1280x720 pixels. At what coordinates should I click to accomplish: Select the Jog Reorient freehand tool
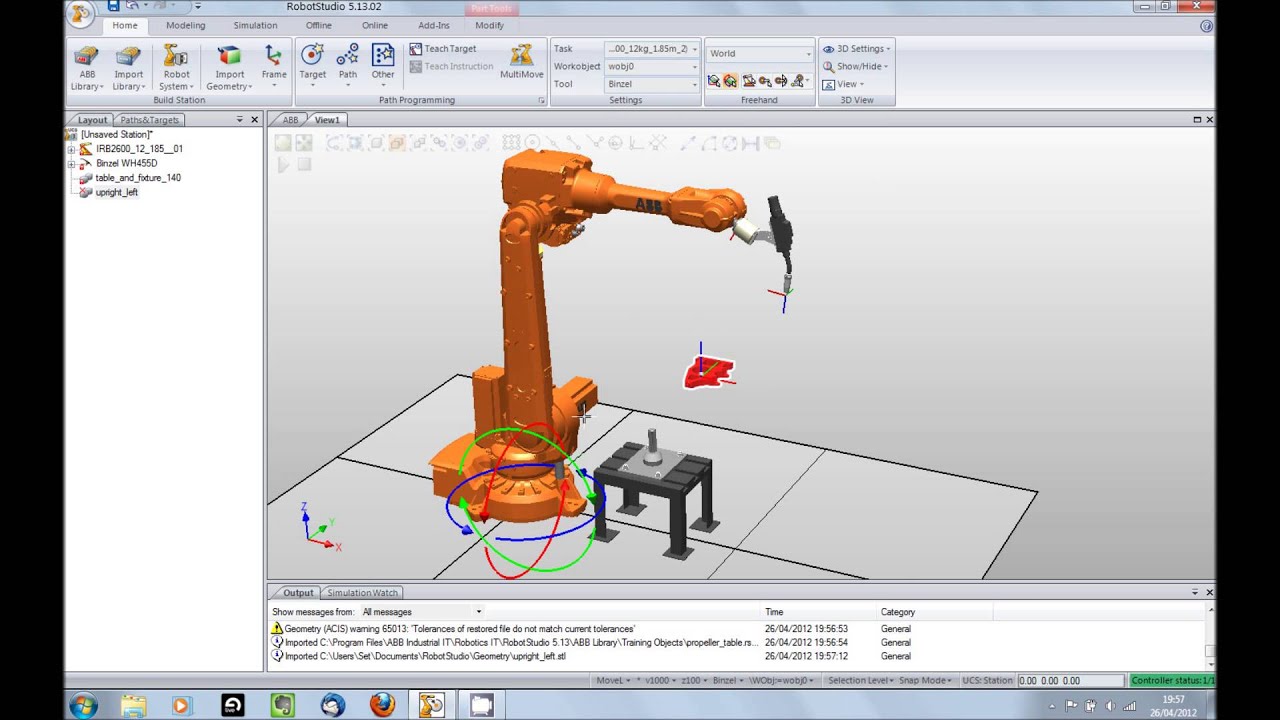coord(781,80)
